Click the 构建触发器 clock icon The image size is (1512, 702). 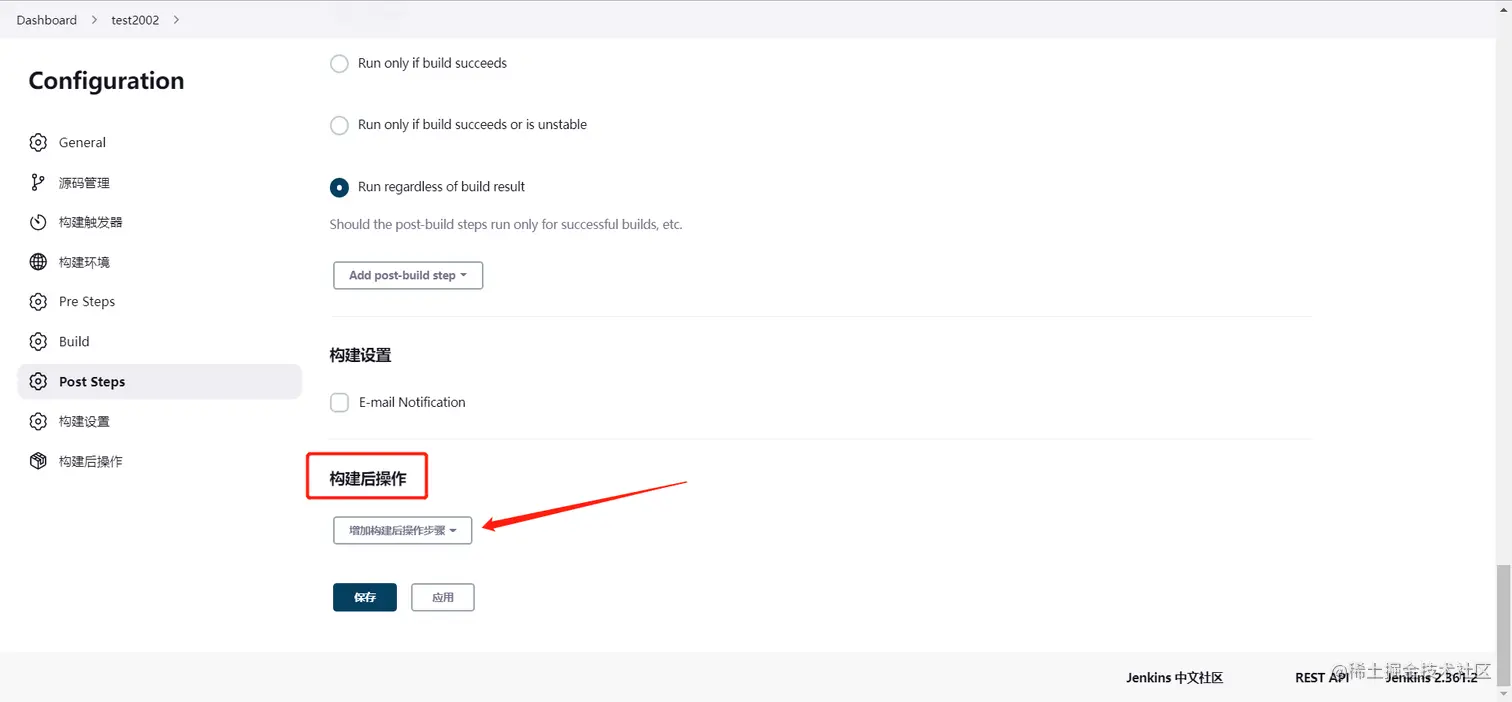38,222
